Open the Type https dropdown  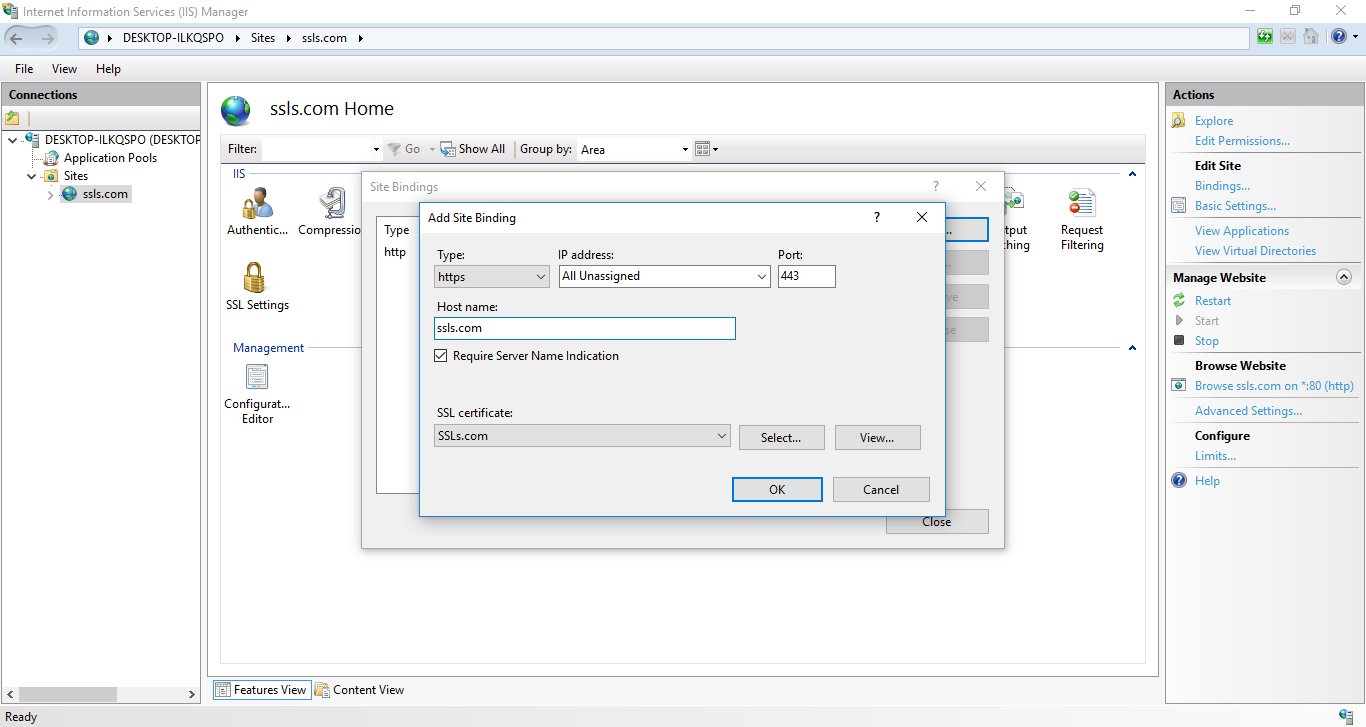tap(493, 277)
